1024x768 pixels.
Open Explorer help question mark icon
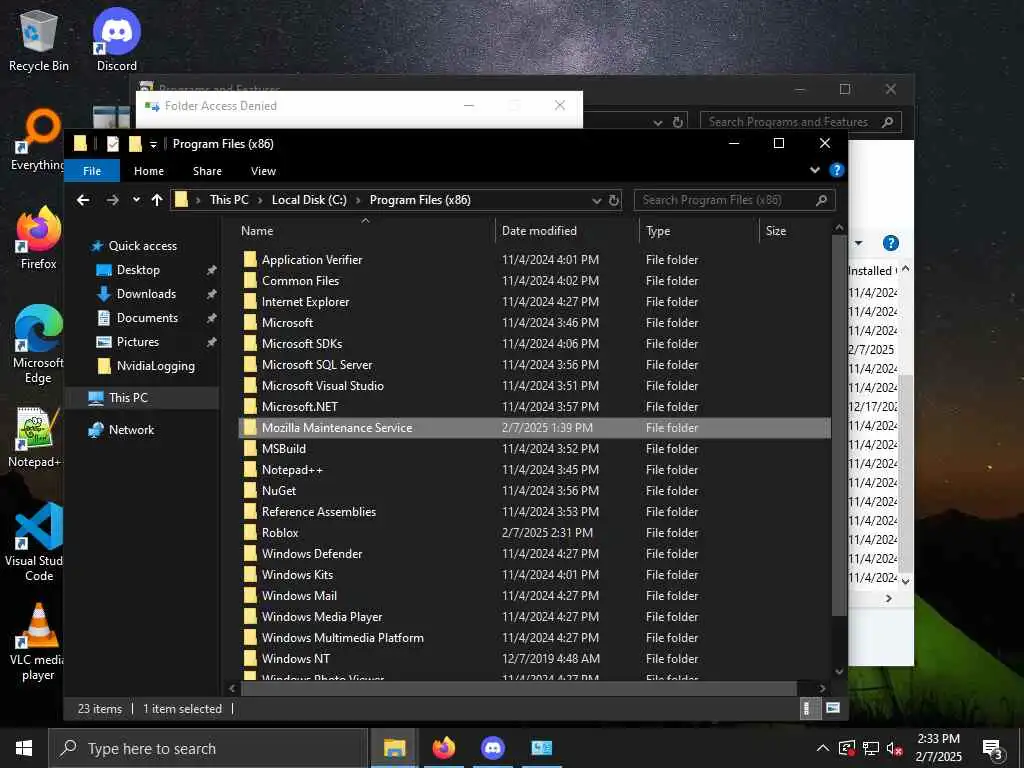click(x=836, y=170)
